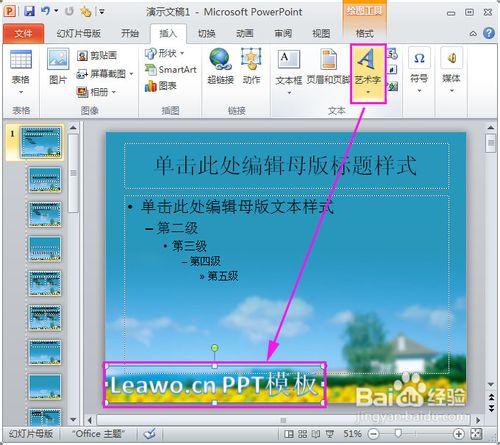
Task: Click horizontal scrollbar right arrow
Action: (x=478, y=420)
